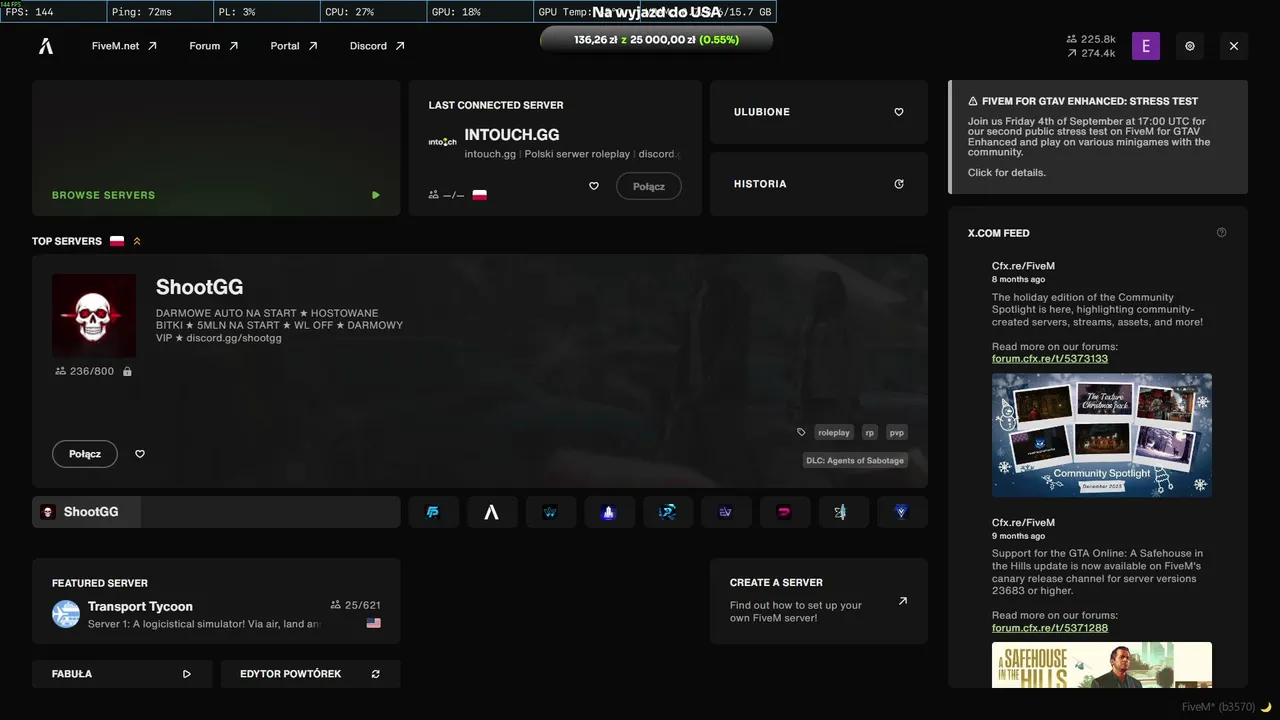1280x720 pixels.
Task: Open the Create a Server card
Action: click(819, 601)
